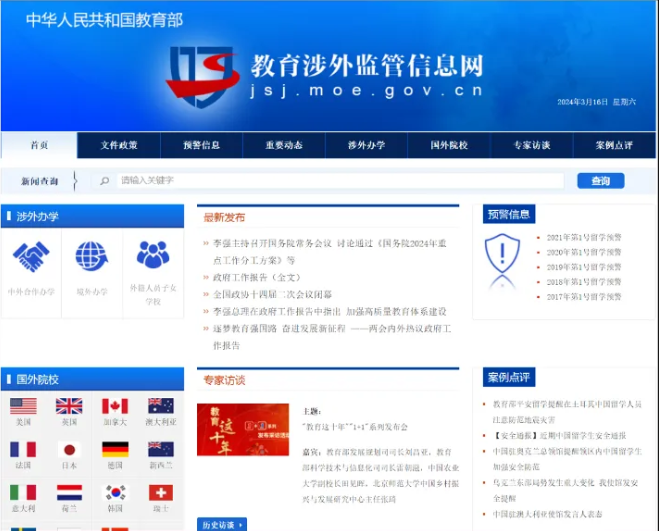Open the 案例点评 navigation item
The width and height of the screenshot is (659, 531).
(x=614, y=145)
